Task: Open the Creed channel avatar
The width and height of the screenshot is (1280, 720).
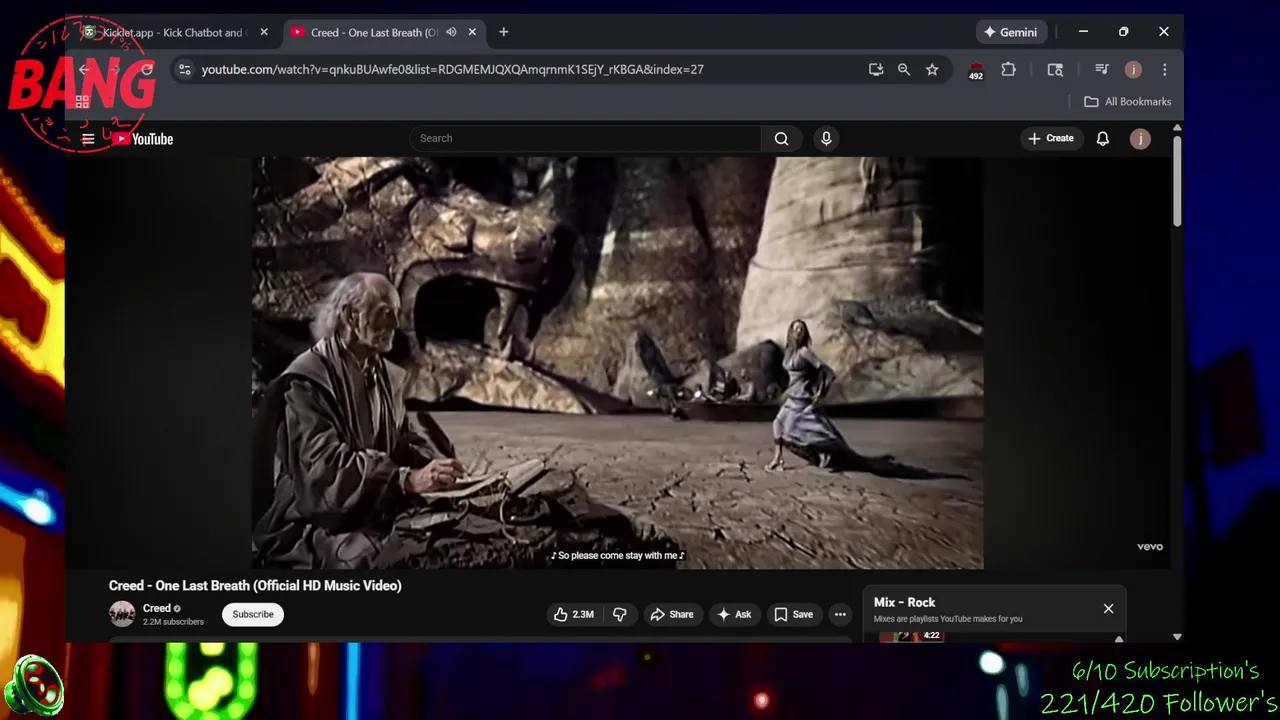Action: (x=122, y=614)
